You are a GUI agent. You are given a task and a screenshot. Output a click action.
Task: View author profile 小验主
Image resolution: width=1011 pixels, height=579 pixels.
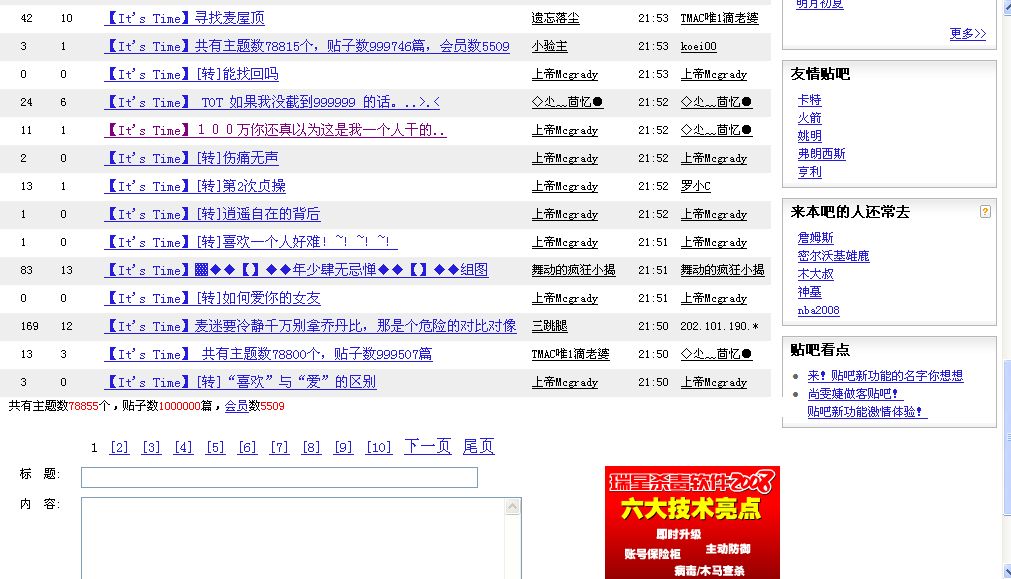point(549,46)
